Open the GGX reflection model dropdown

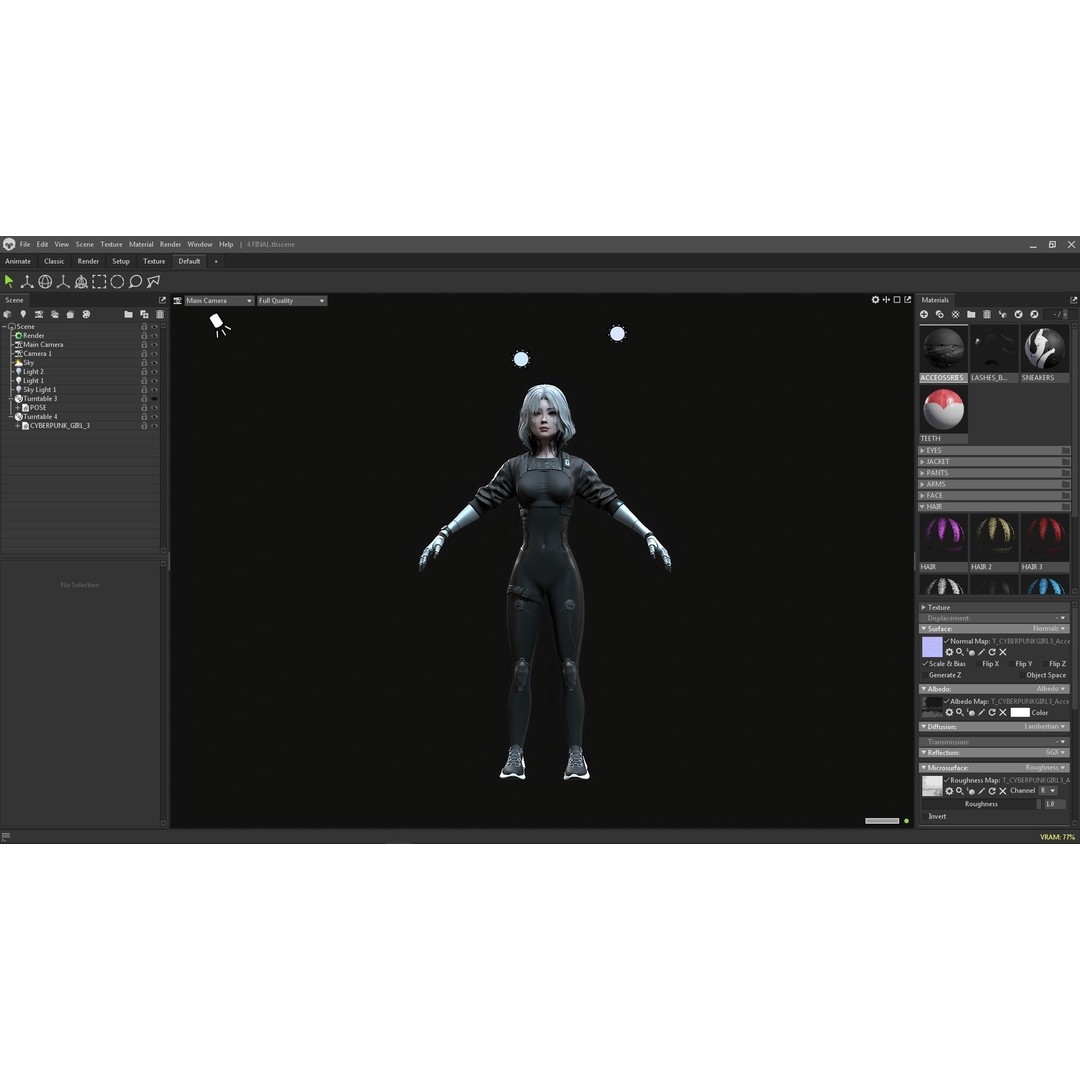[x=1056, y=753]
